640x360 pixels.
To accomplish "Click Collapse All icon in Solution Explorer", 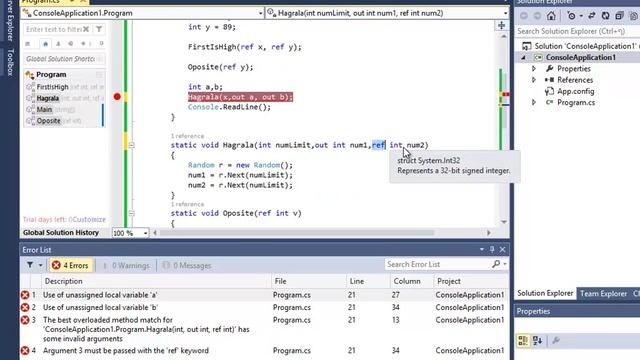I will pyautogui.click(x=619, y=16).
